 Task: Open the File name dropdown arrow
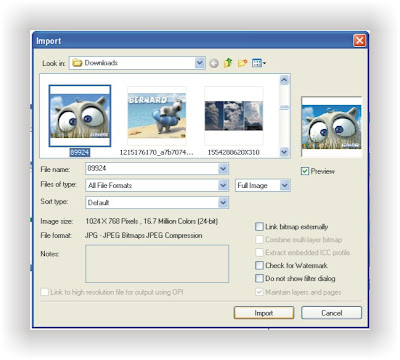click(x=223, y=169)
